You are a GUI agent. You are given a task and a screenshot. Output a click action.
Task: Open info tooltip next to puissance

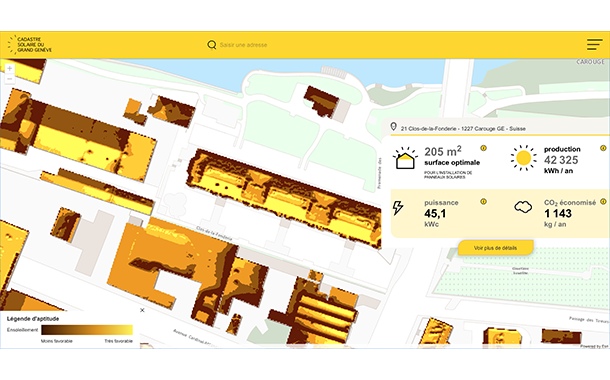click(x=483, y=201)
